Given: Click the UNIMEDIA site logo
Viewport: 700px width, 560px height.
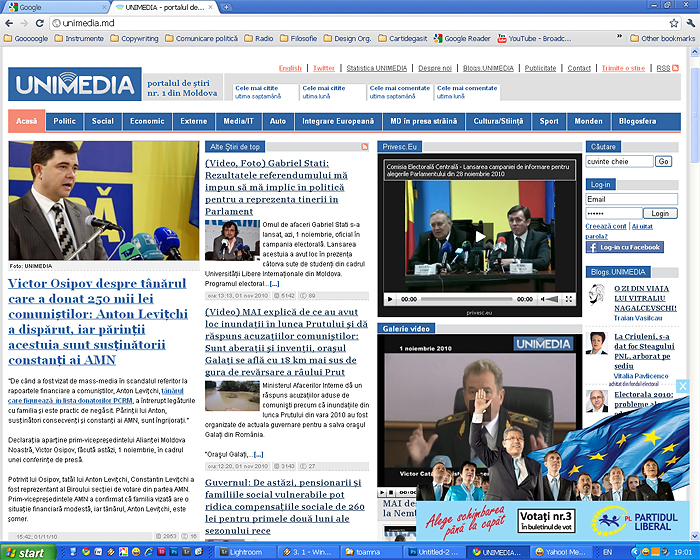Looking at the screenshot, I should coord(75,84).
